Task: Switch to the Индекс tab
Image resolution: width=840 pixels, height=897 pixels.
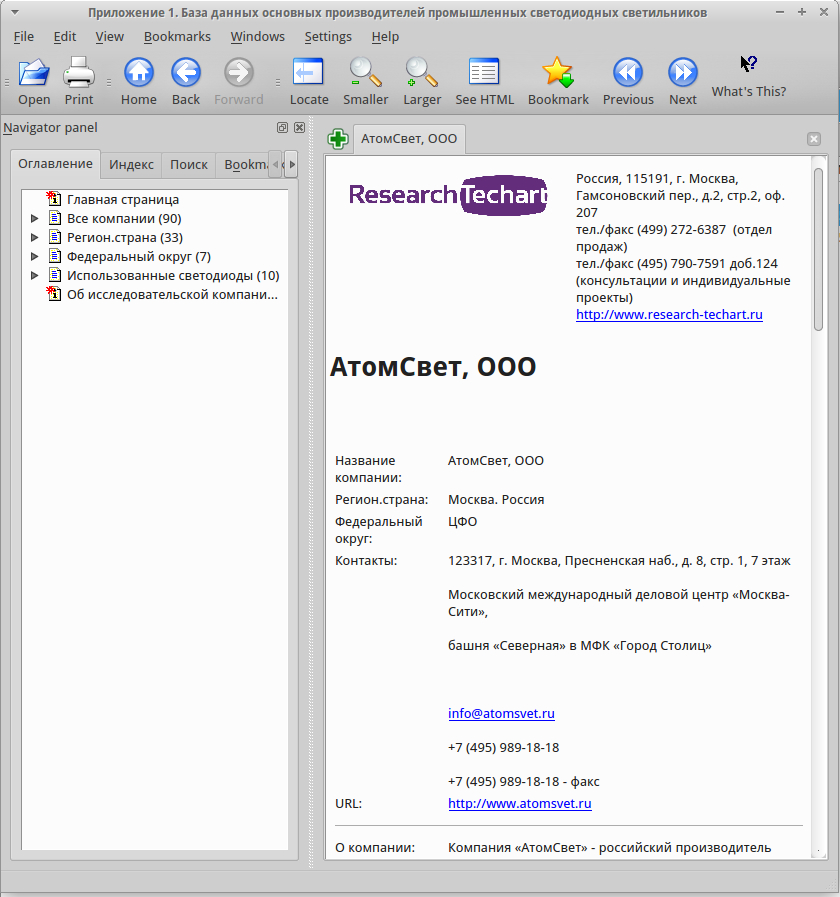Action: tap(131, 165)
